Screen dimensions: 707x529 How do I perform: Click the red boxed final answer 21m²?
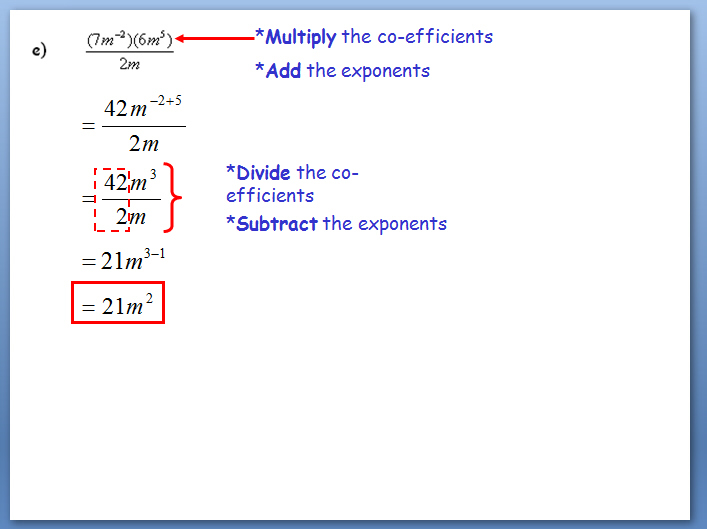(117, 304)
